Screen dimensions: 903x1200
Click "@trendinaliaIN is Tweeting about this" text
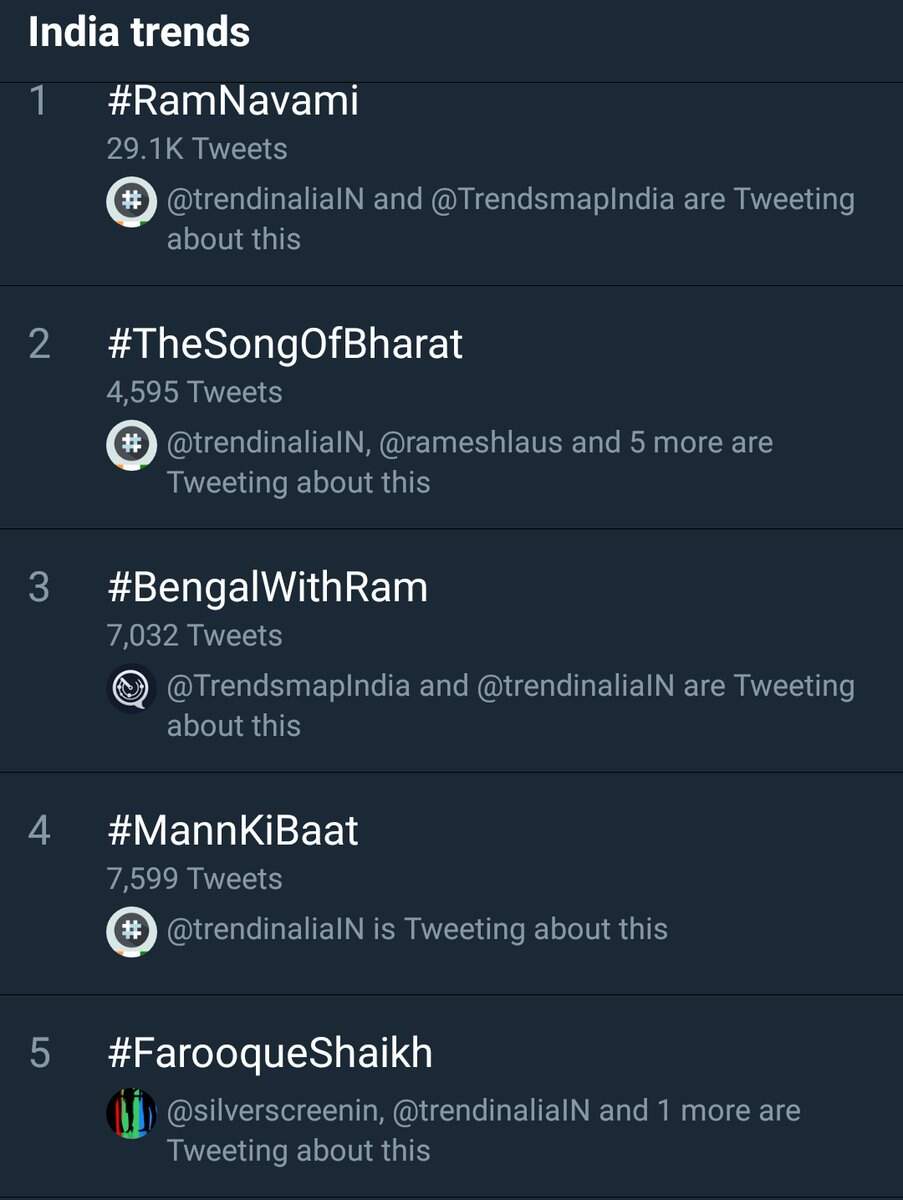(x=417, y=929)
